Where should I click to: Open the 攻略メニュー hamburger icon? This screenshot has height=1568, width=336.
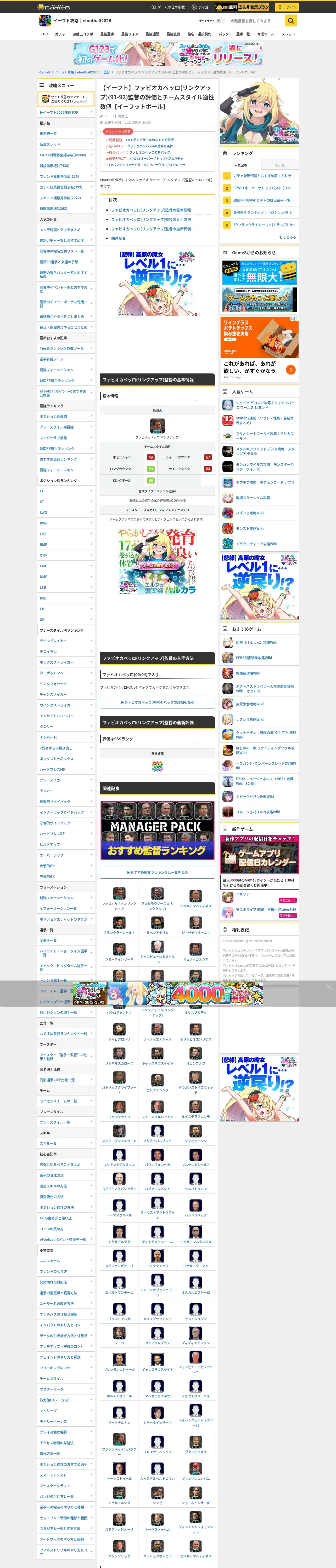click(42, 85)
